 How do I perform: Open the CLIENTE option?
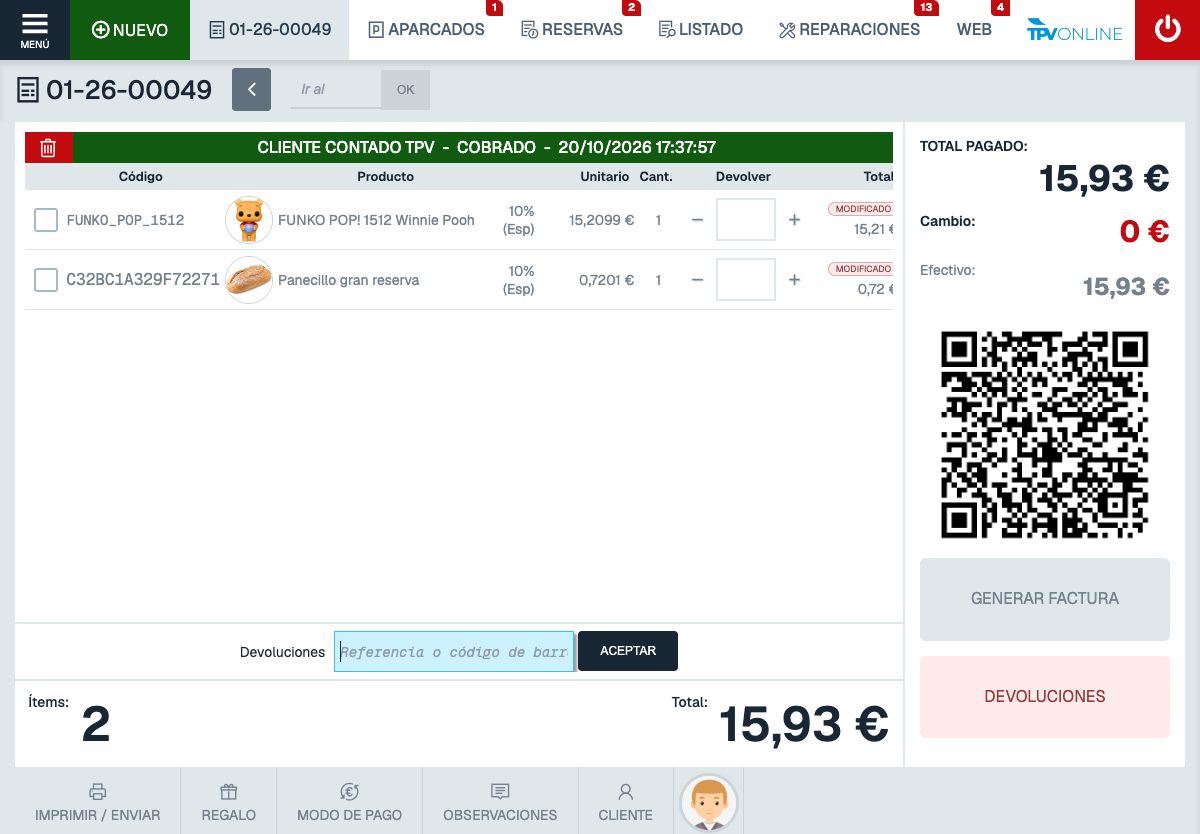pyautogui.click(x=626, y=803)
